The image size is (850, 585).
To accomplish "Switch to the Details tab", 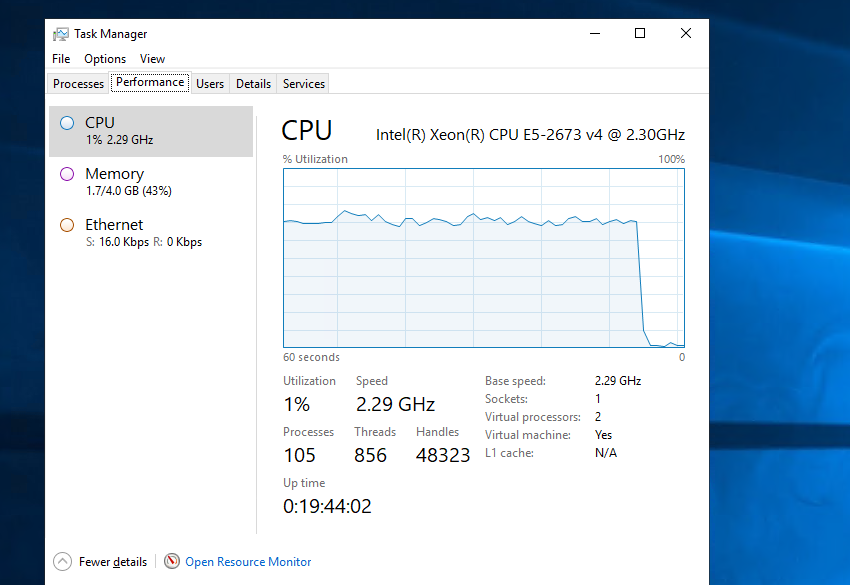I will [254, 84].
